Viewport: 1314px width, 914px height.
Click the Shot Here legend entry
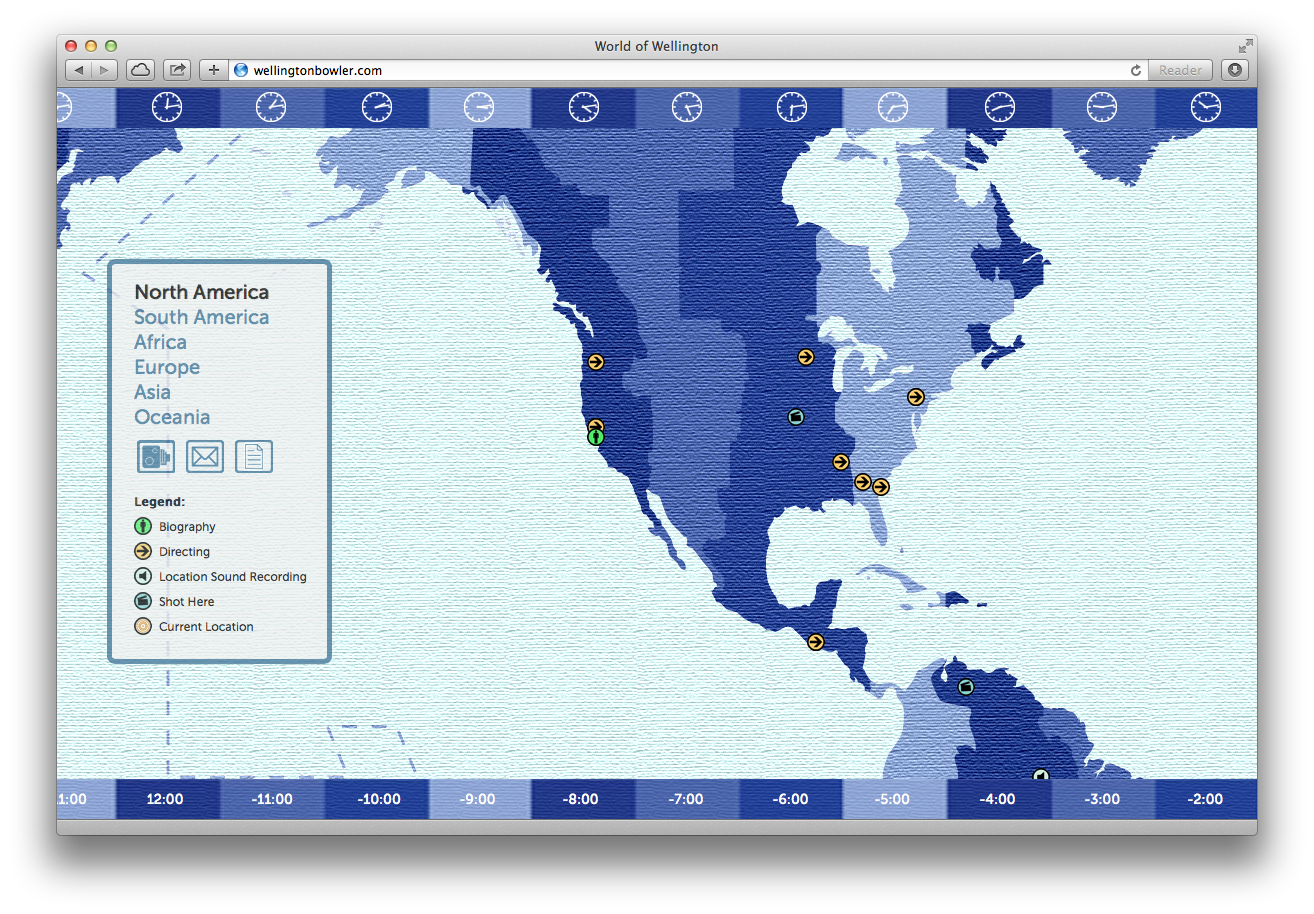tap(174, 602)
